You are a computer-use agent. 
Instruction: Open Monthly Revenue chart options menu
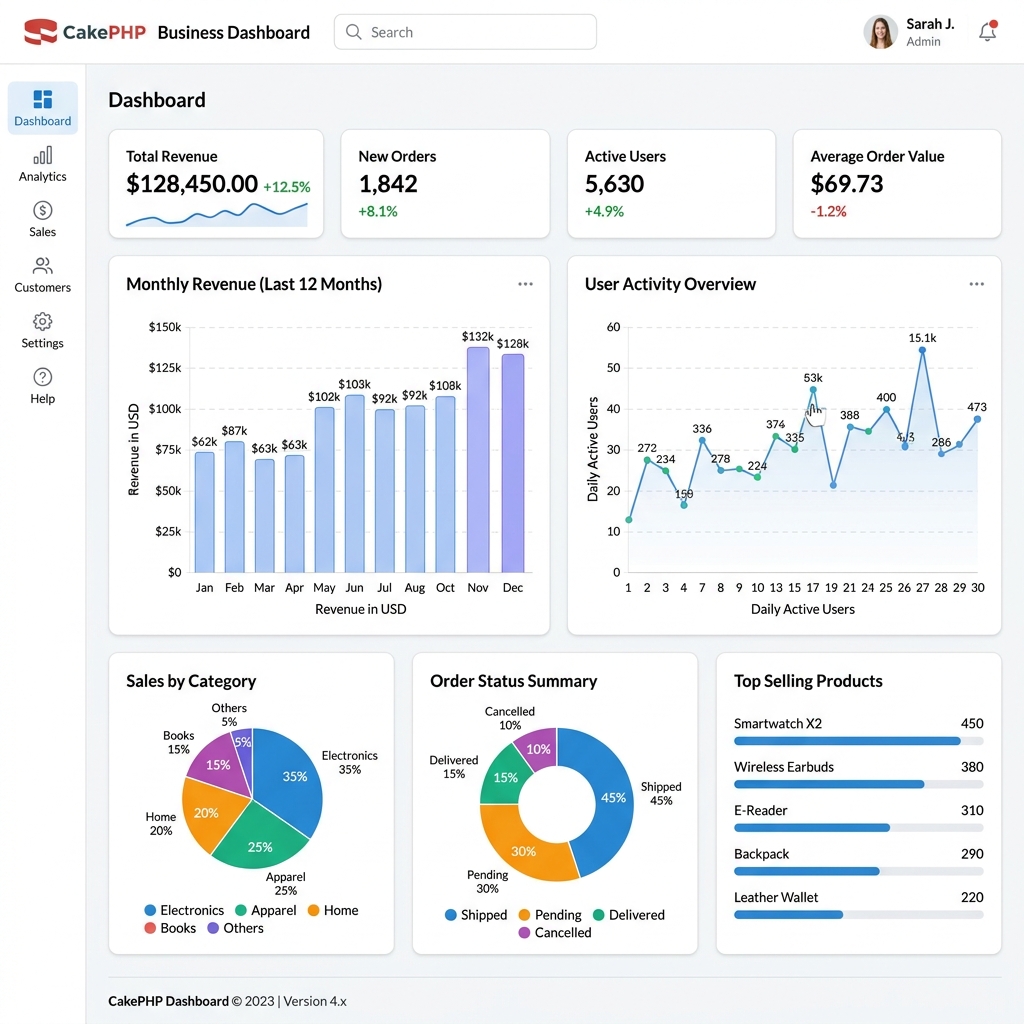pyautogui.click(x=525, y=284)
